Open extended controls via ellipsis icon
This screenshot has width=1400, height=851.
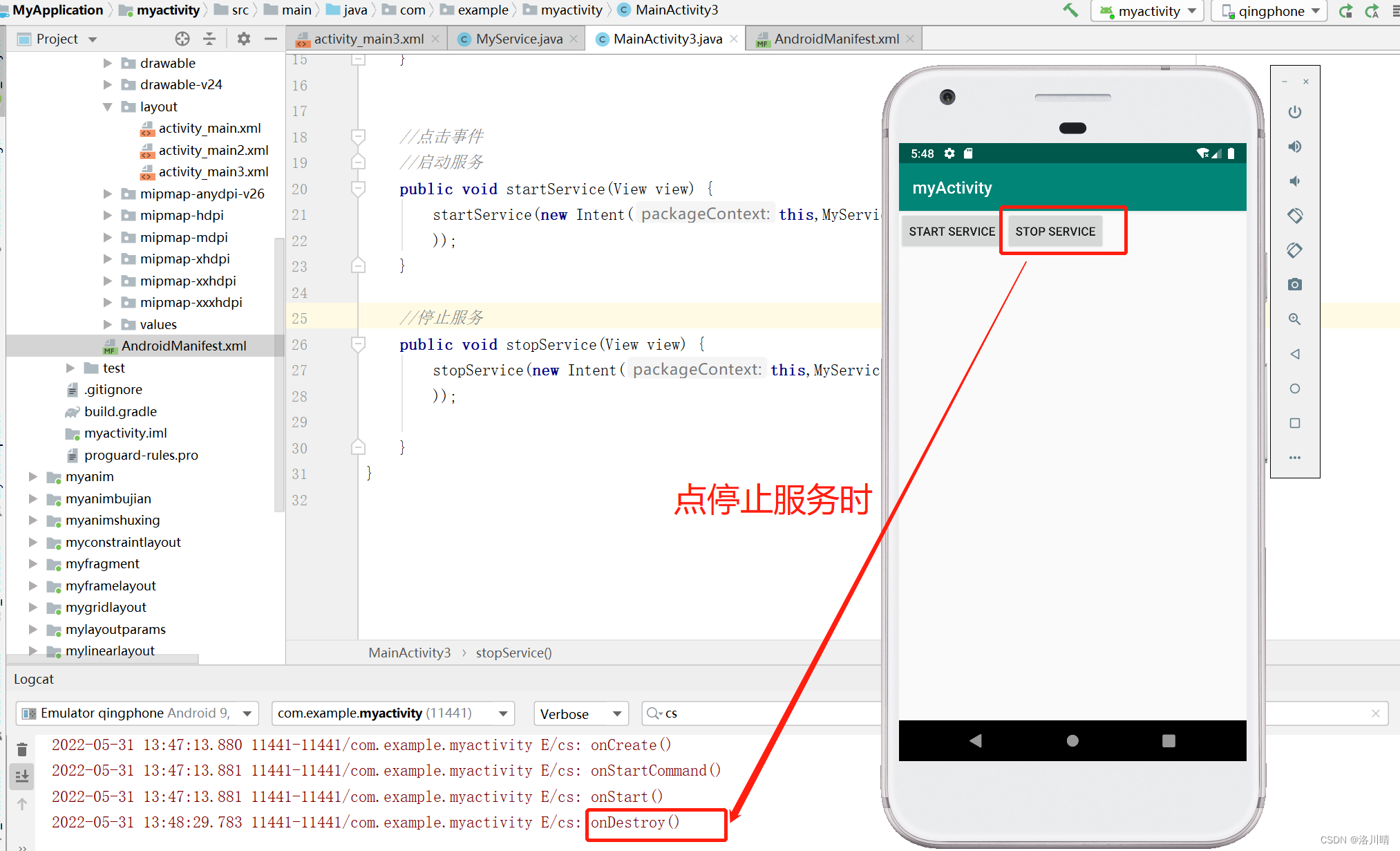[1294, 458]
